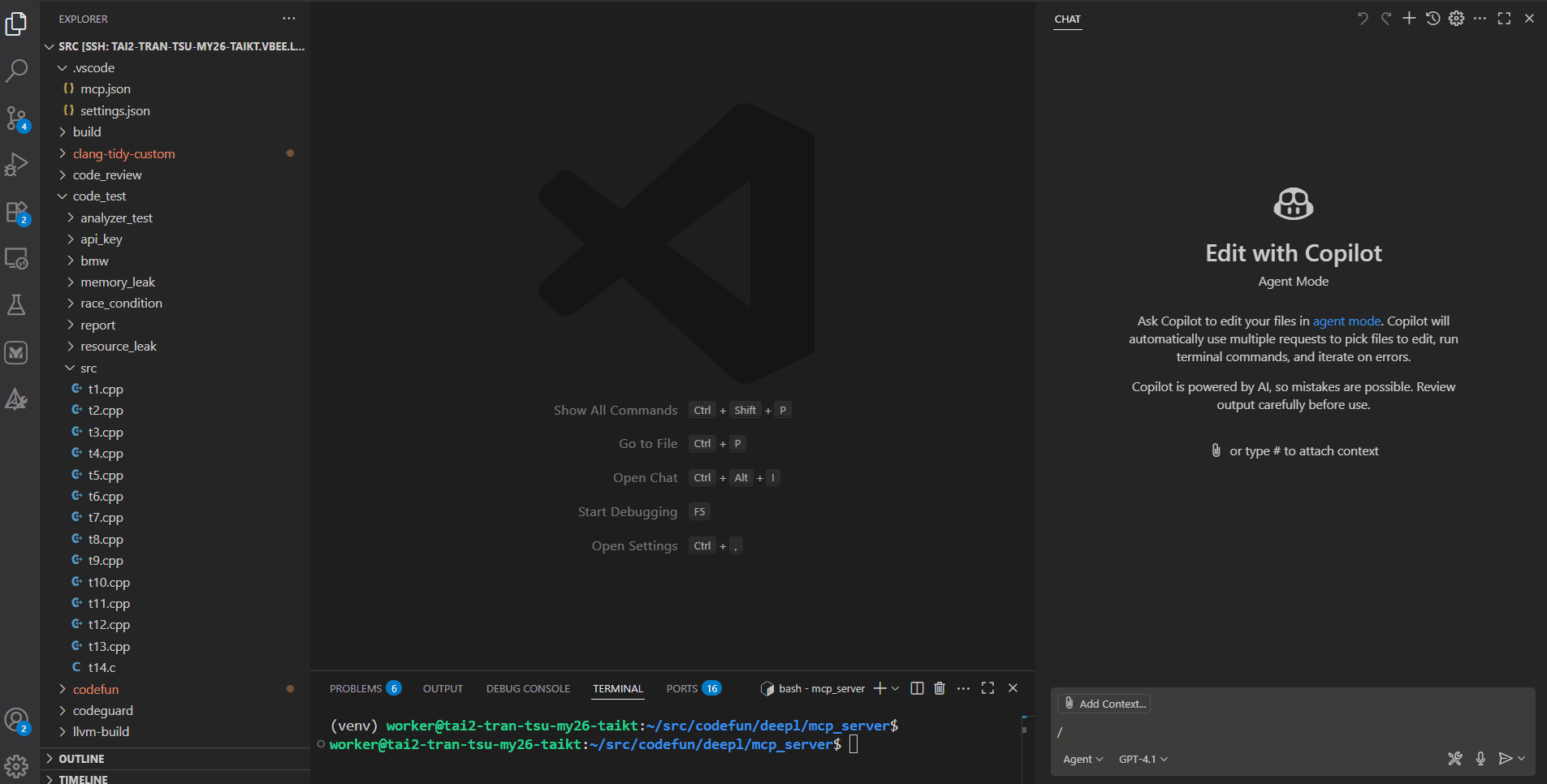
Task: Open the Manage gear menu
Action: click(16, 766)
